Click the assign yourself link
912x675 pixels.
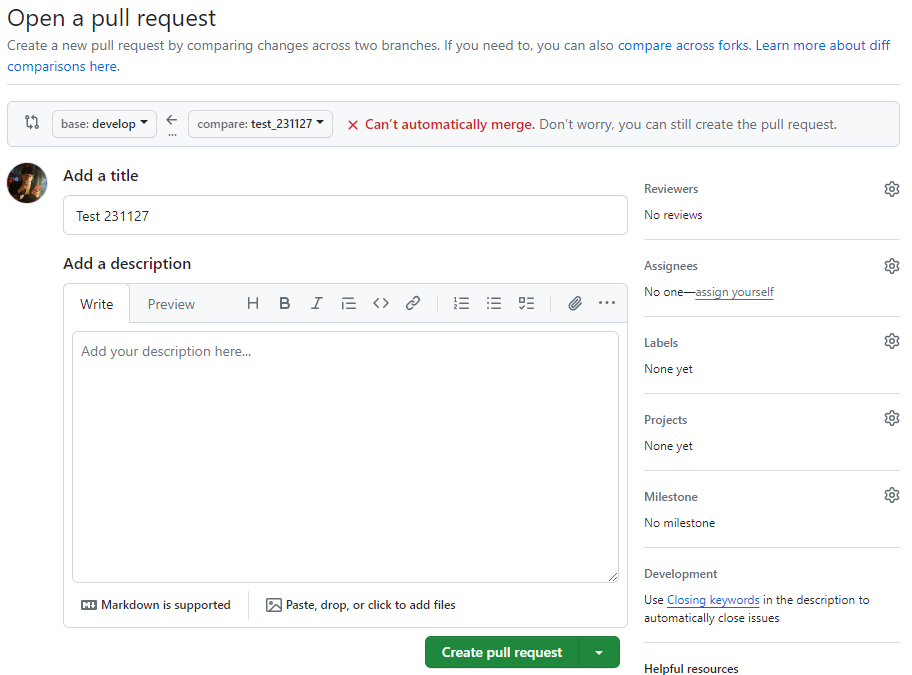click(734, 292)
